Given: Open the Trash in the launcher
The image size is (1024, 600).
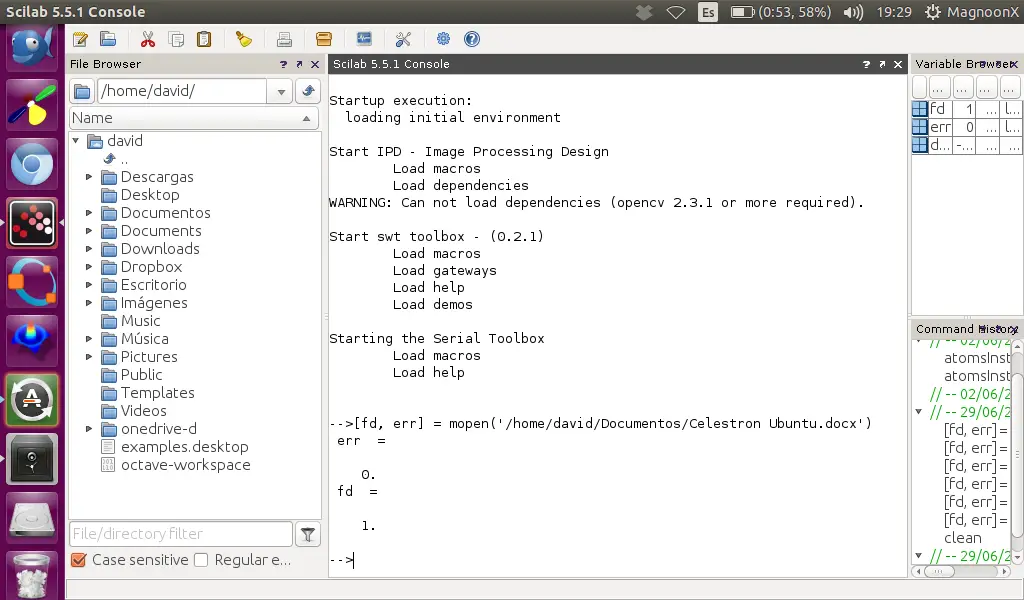Looking at the screenshot, I should 32,576.
